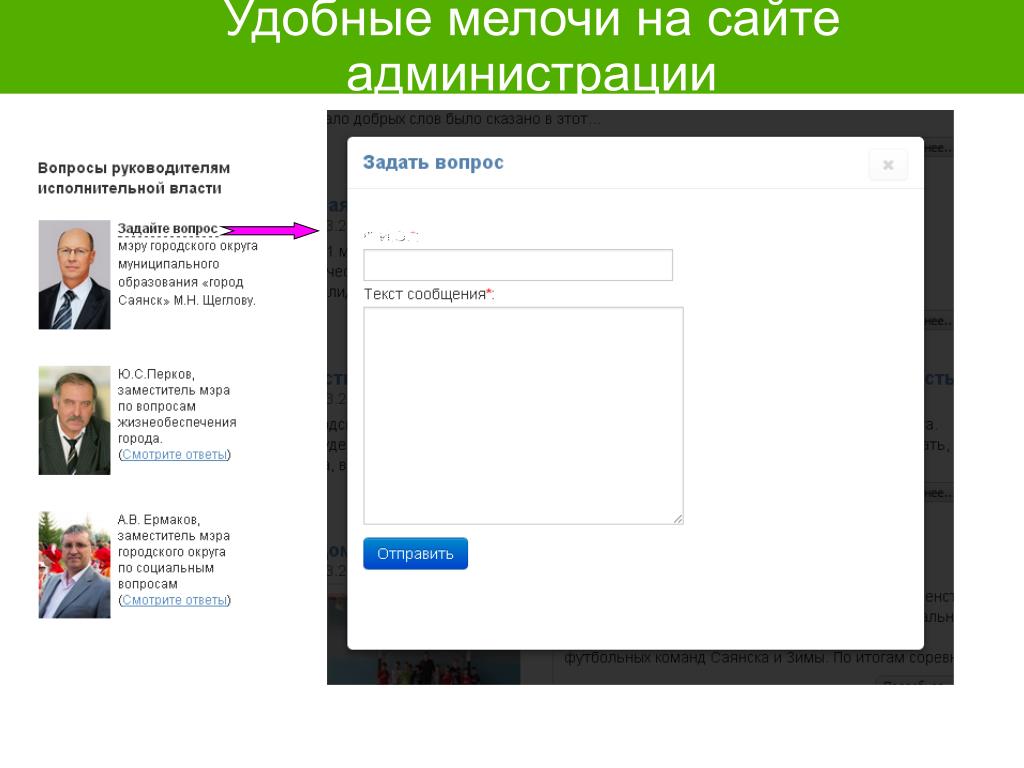Click into the Текст сообщения textarea
Viewport: 1024px width, 768px height.
[x=523, y=415]
